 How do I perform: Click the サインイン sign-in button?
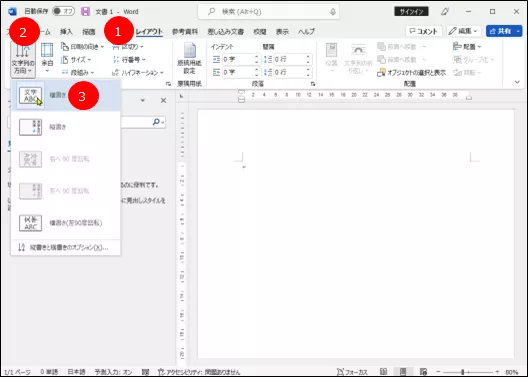pos(411,11)
